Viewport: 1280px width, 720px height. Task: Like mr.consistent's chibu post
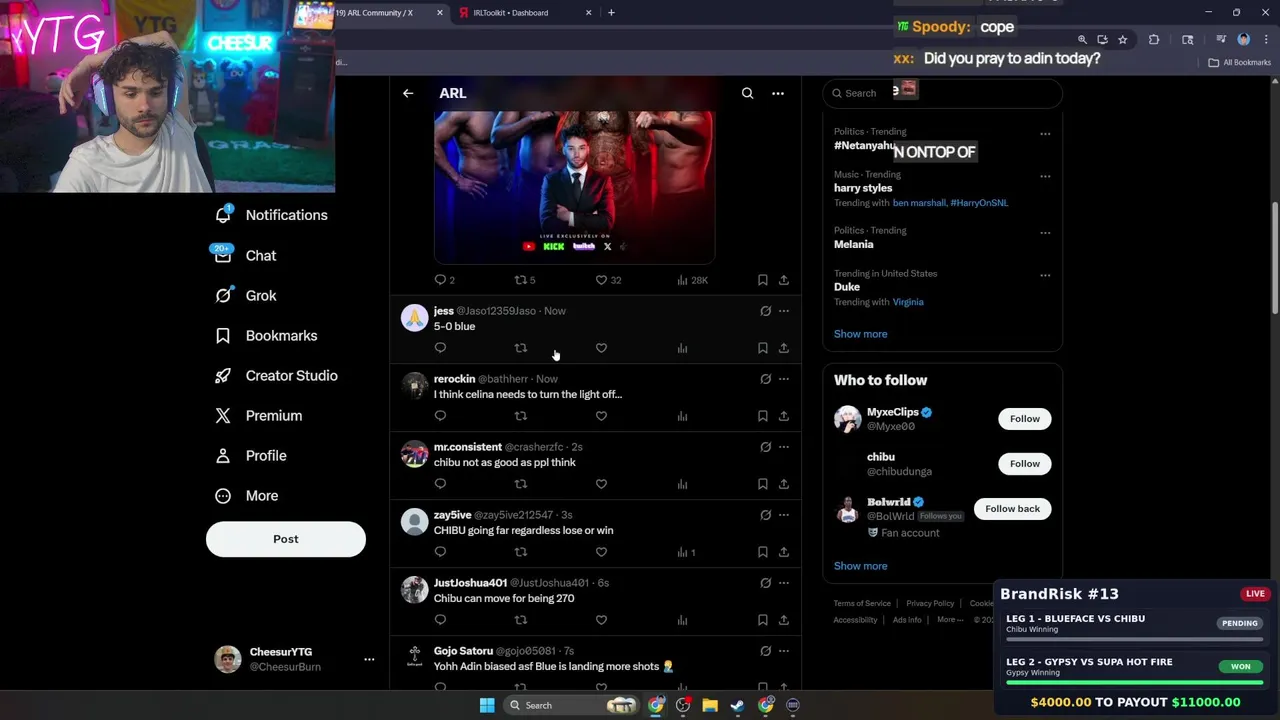601,484
